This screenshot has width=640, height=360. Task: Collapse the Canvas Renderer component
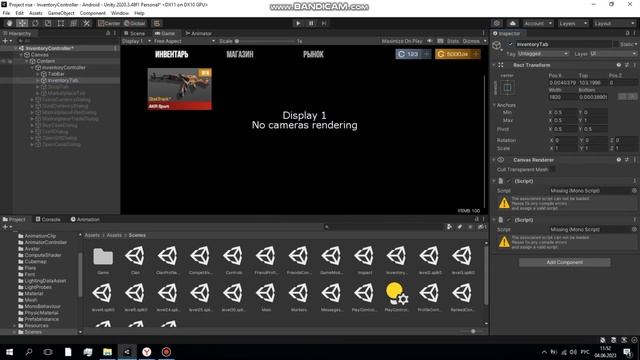[x=495, y=160]
